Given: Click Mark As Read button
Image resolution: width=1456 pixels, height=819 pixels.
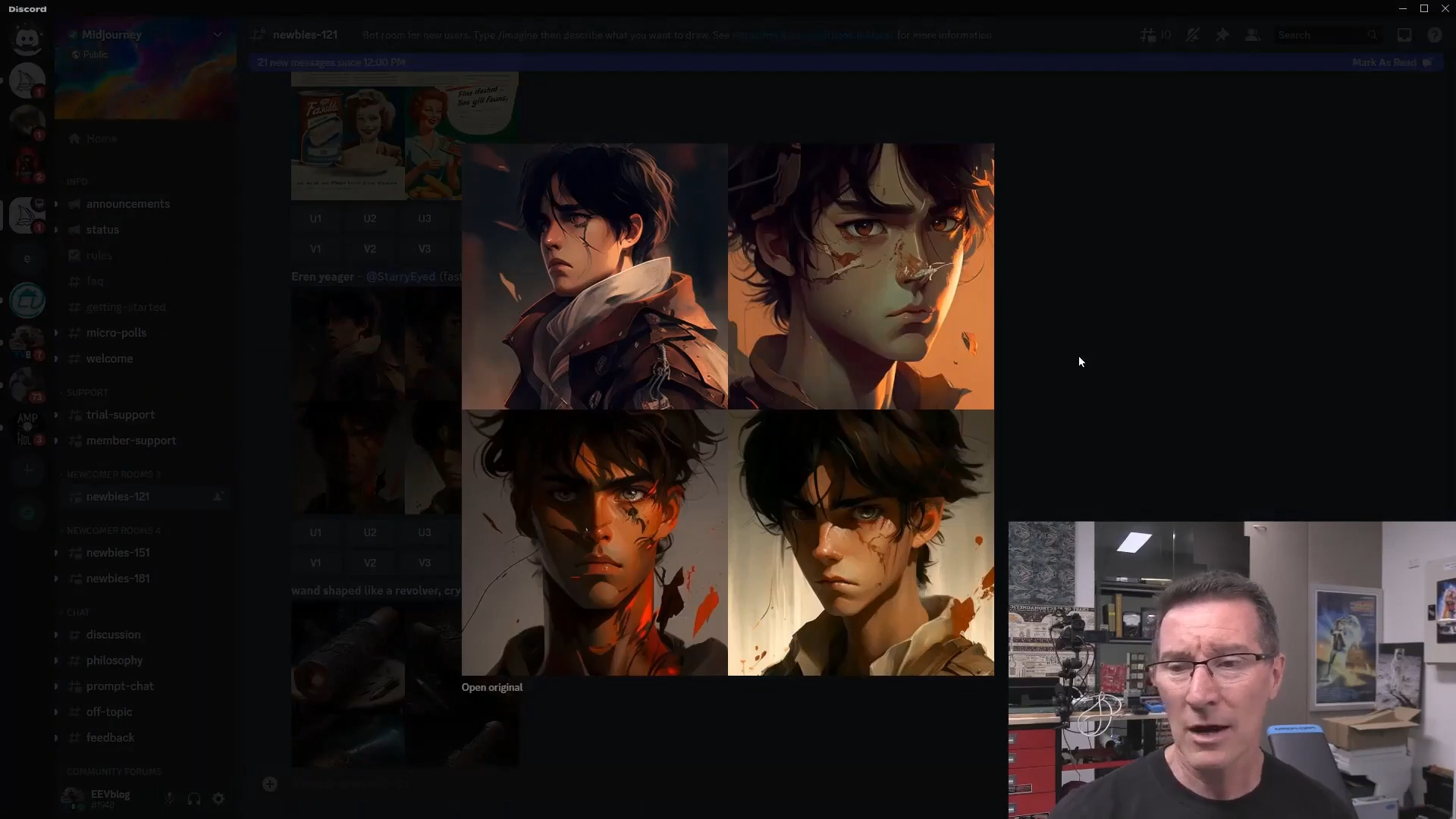Looking at the screenshot, I should click(1392, 62).
